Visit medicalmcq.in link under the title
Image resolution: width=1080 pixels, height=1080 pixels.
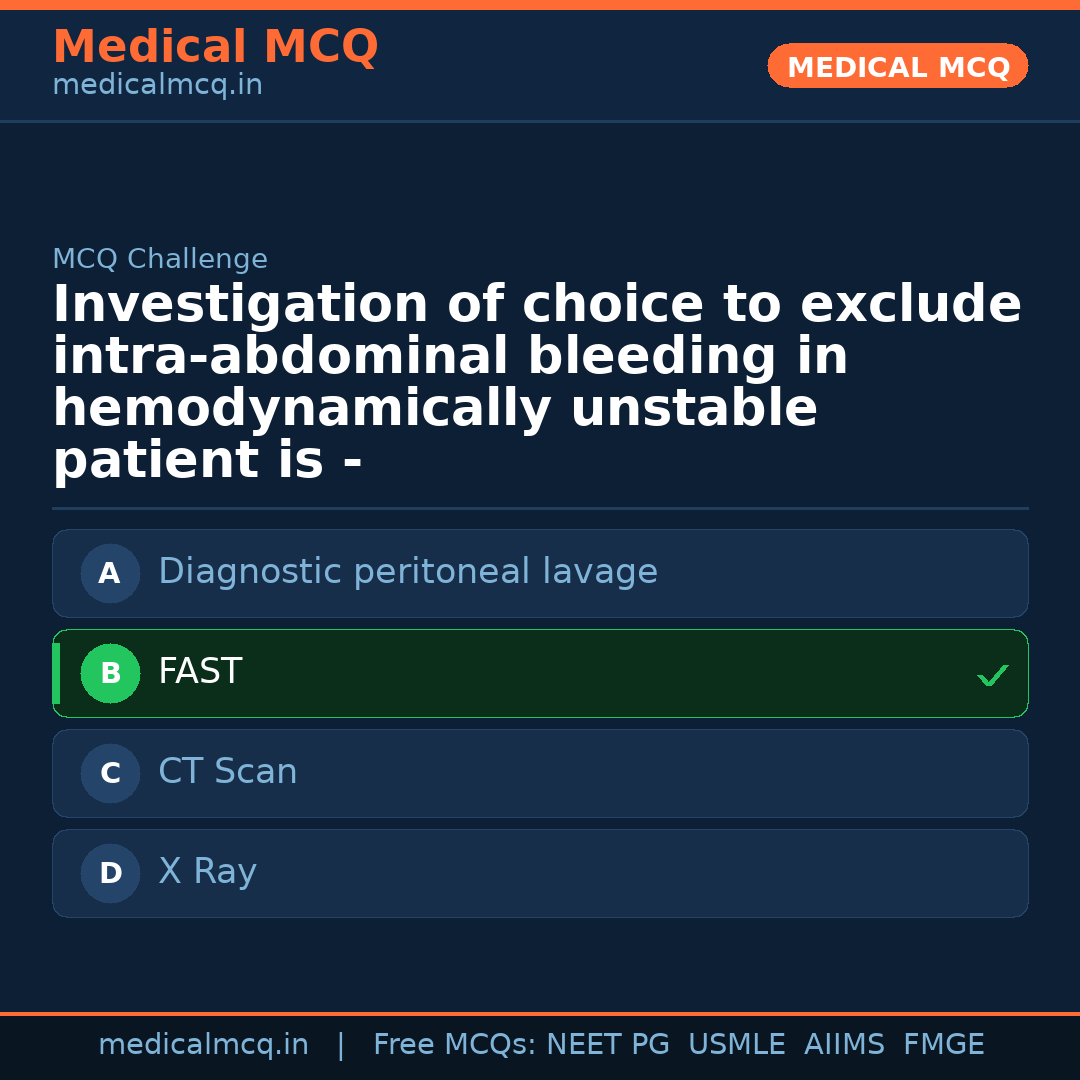point(157,86)
